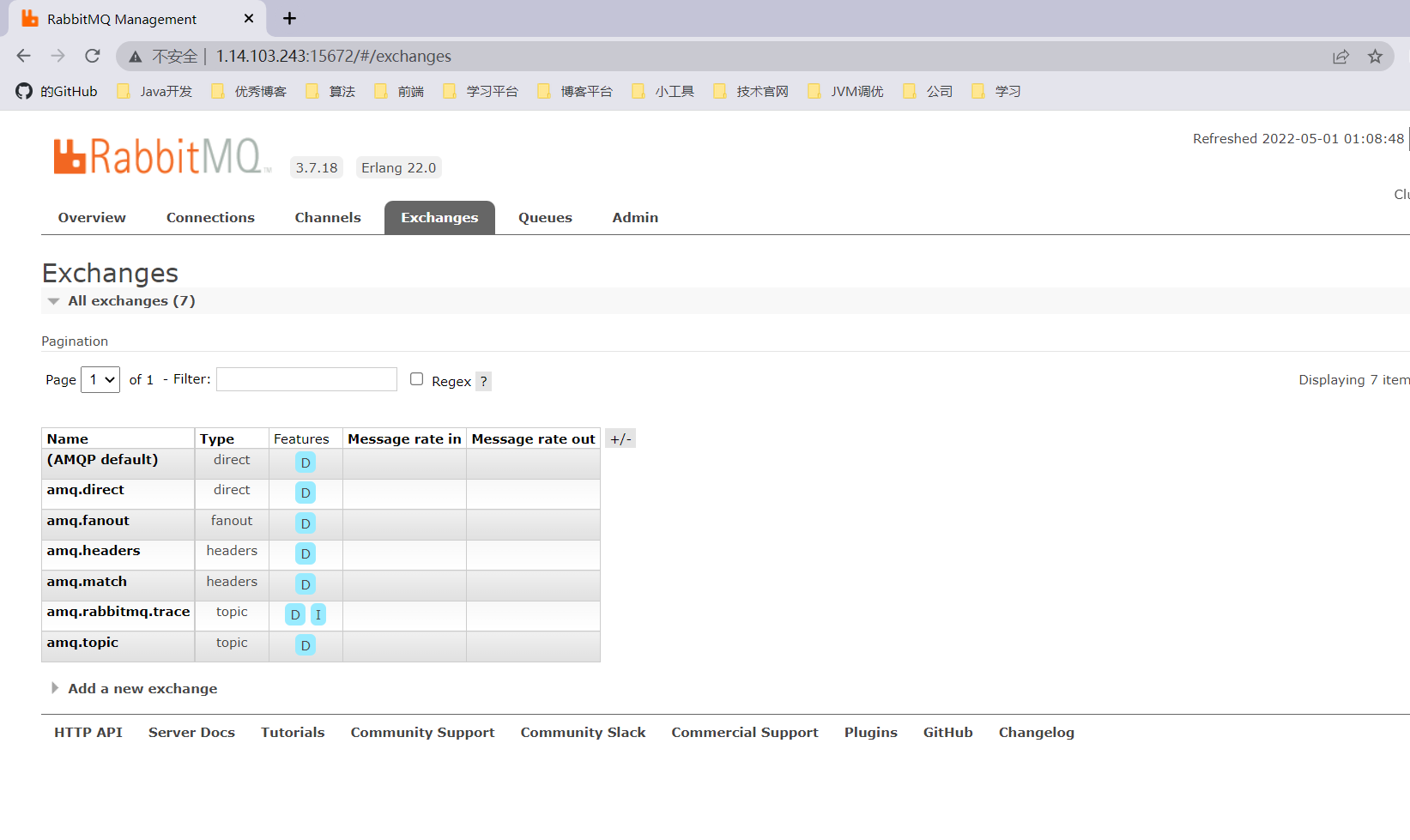This screenshot has height=840, width=1410.
Task: Click the exchange Filter text field
Action: tap(306, 379)
